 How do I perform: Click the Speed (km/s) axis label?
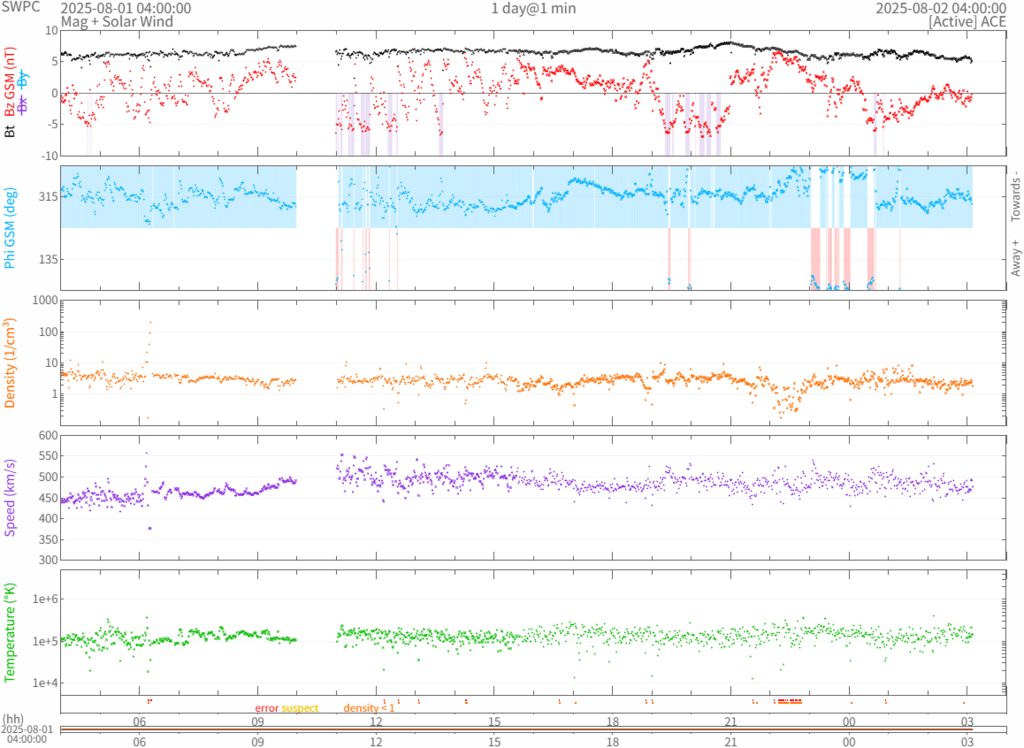click(11, 497)
